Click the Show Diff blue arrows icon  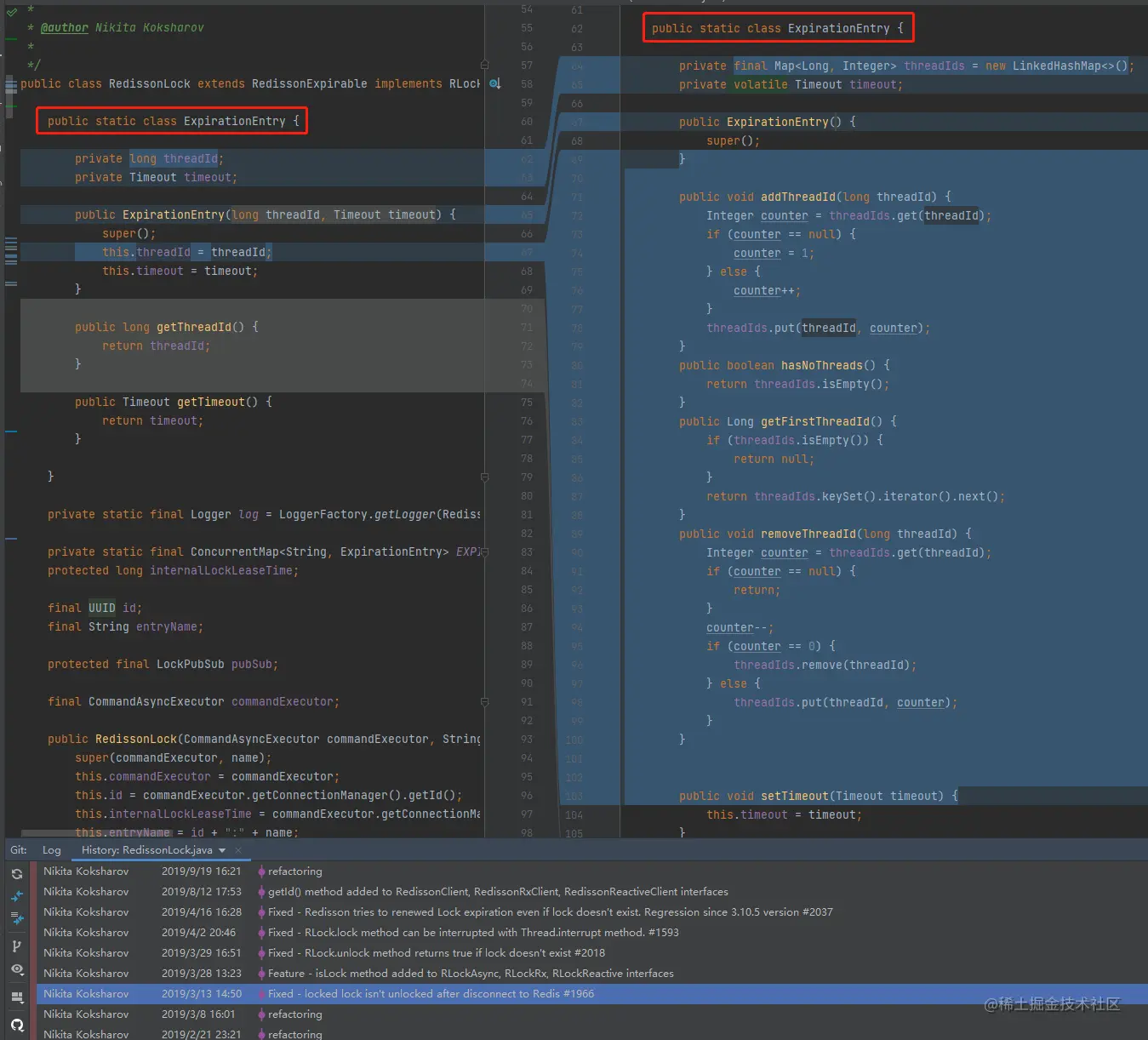point(17,896)
